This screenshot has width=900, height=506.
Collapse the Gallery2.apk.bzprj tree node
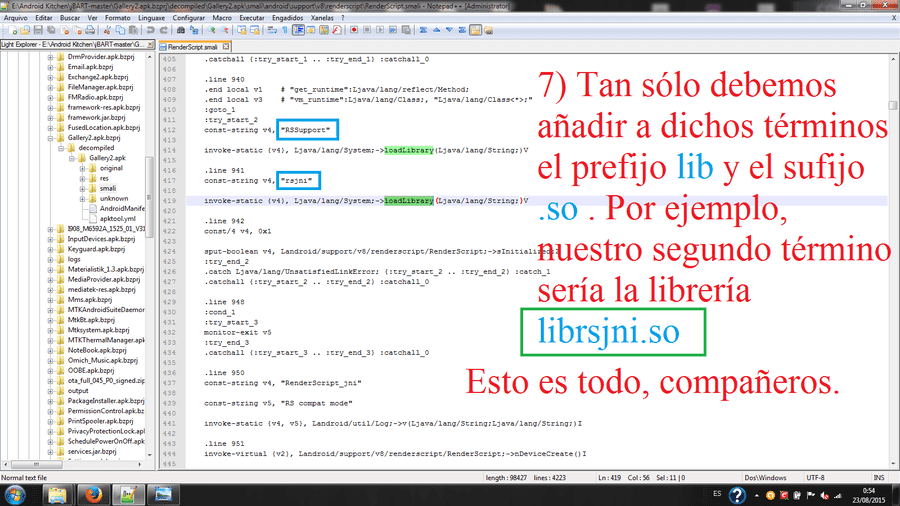(x=51, y=138)
